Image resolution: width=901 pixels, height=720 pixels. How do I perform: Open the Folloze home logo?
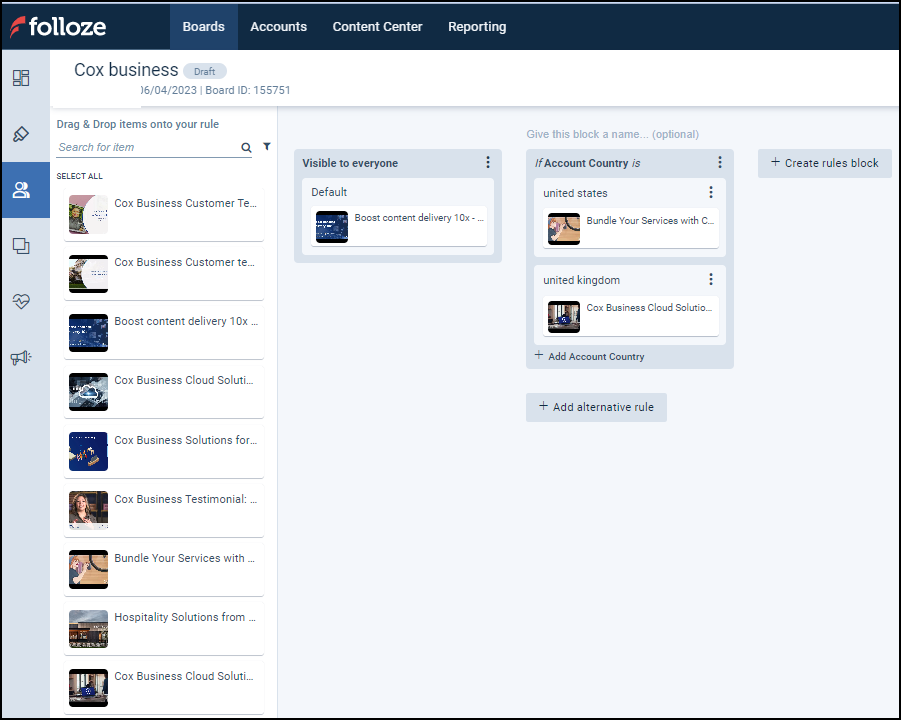pos(60,27)
